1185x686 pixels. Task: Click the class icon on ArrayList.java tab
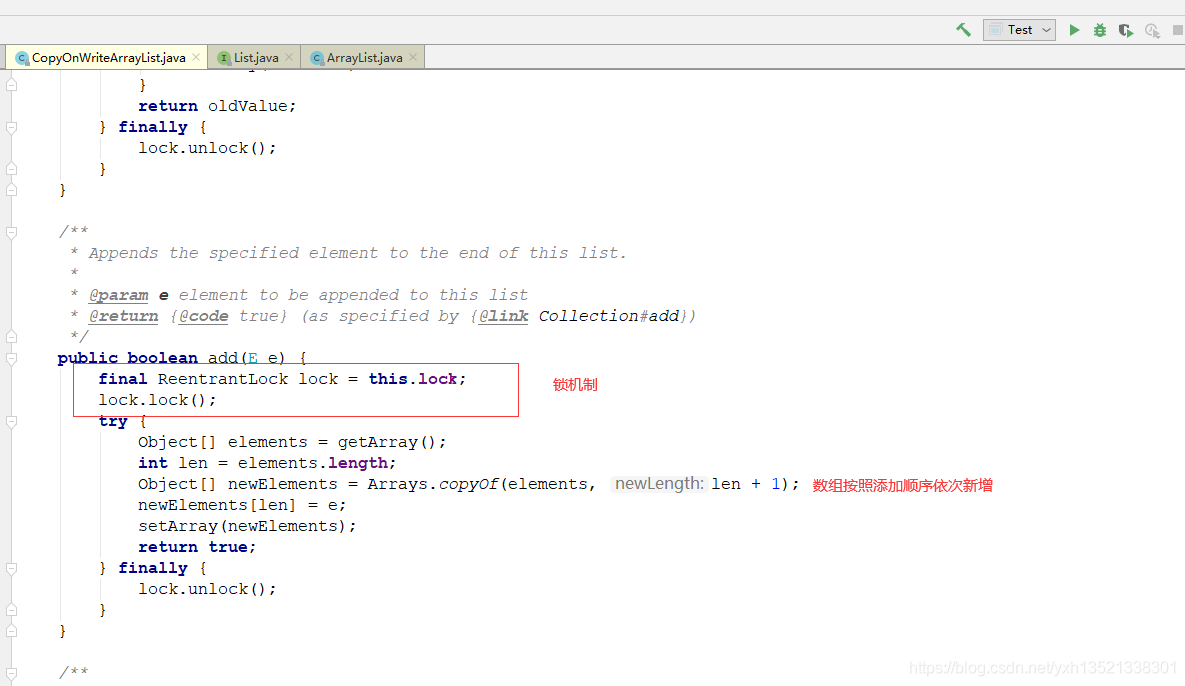(317, 57)
